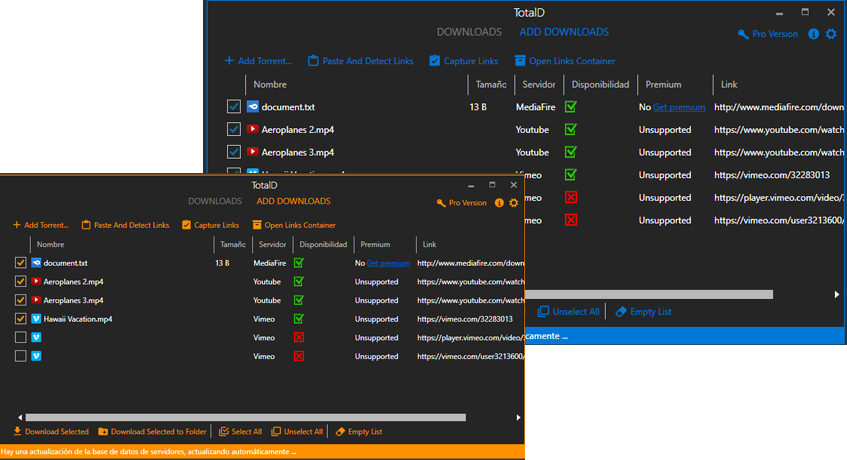Click Unselect All in the blue window
This screenshot has height=460, width=847.
pyautogui.click(x=569, y=312)
